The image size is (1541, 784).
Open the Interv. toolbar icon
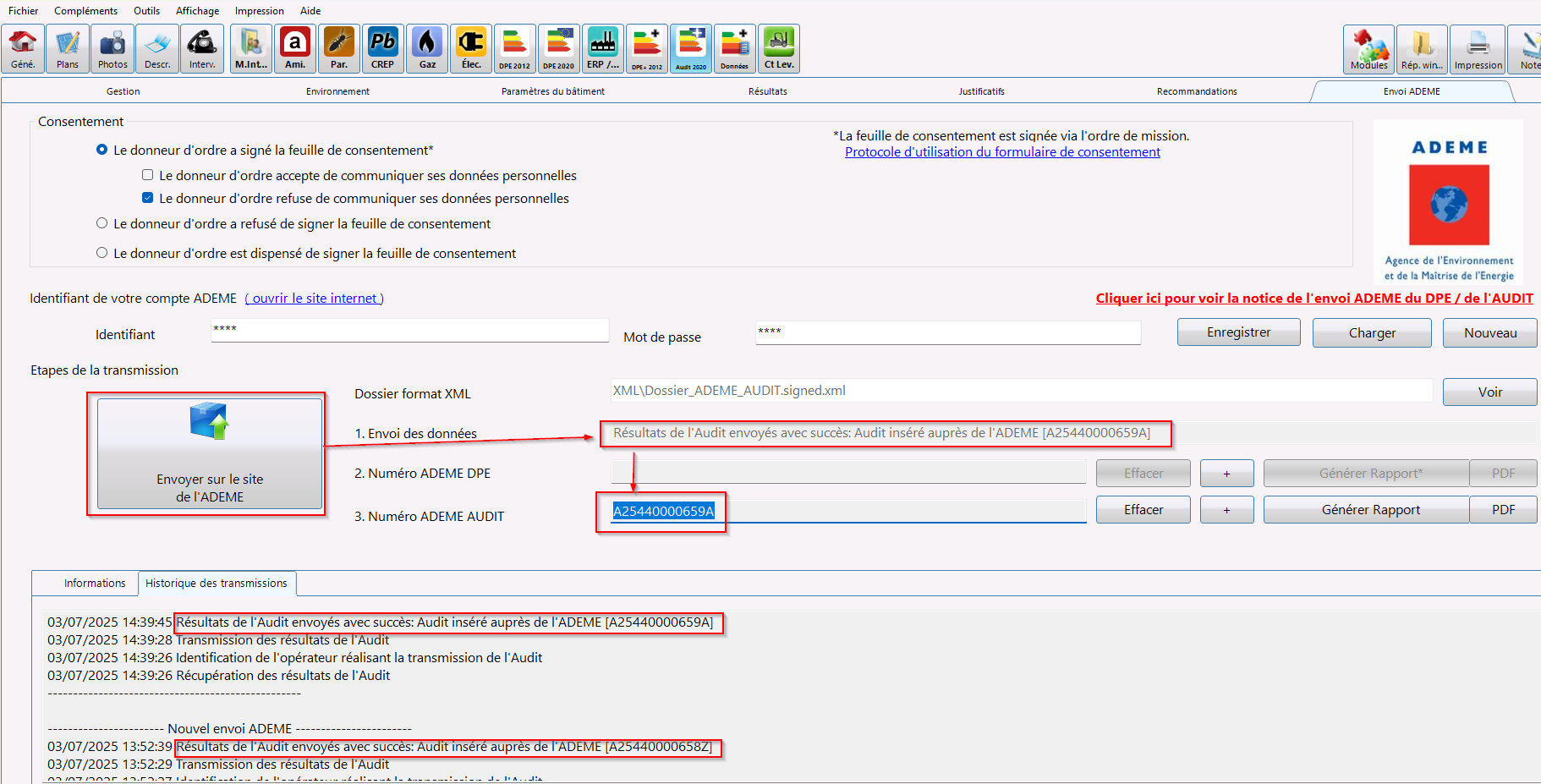tap(202, 49)
